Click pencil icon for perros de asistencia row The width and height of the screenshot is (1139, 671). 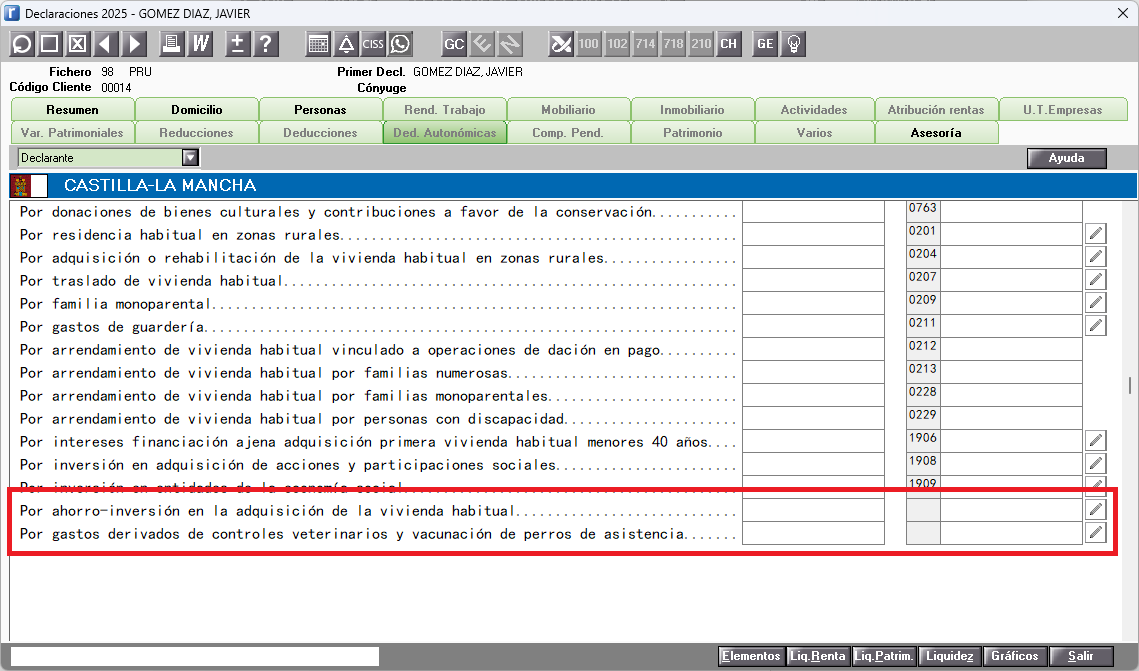click(x=1096, y=533)
